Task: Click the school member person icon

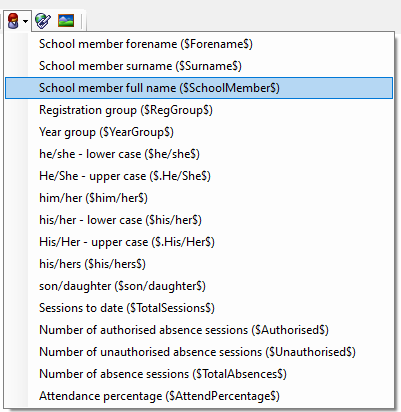Action: (x=13, y=21)
